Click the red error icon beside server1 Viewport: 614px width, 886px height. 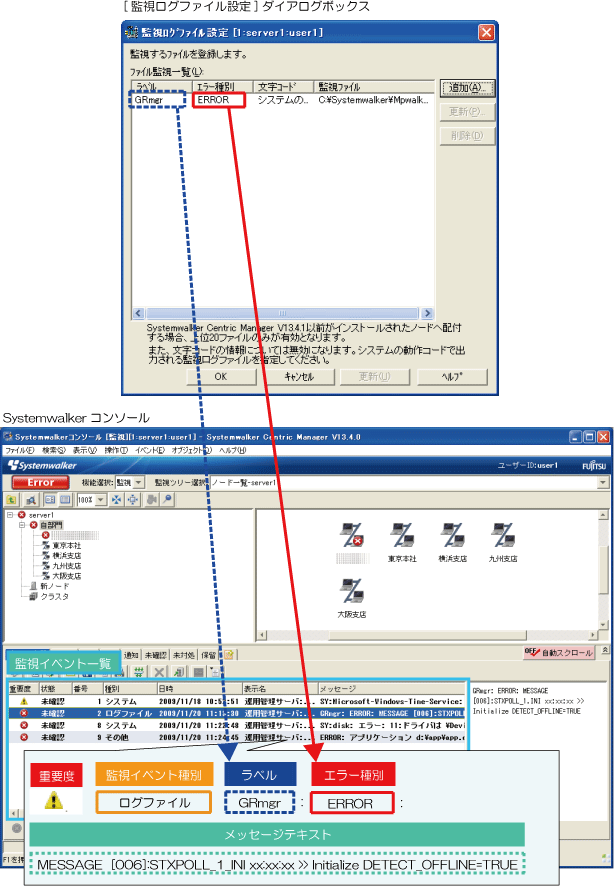click(x=21, y=515)
